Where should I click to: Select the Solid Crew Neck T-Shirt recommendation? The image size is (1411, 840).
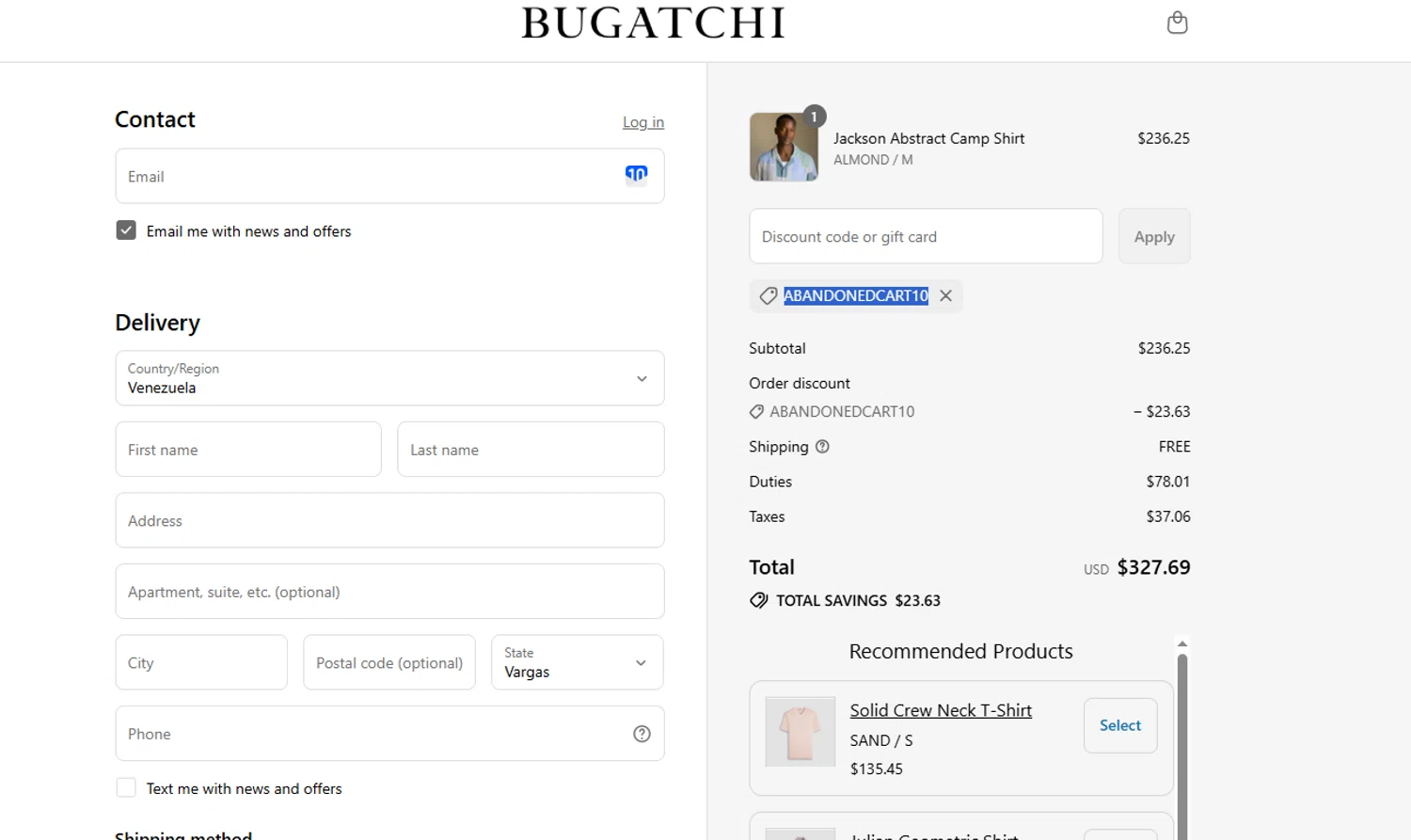1120,725
